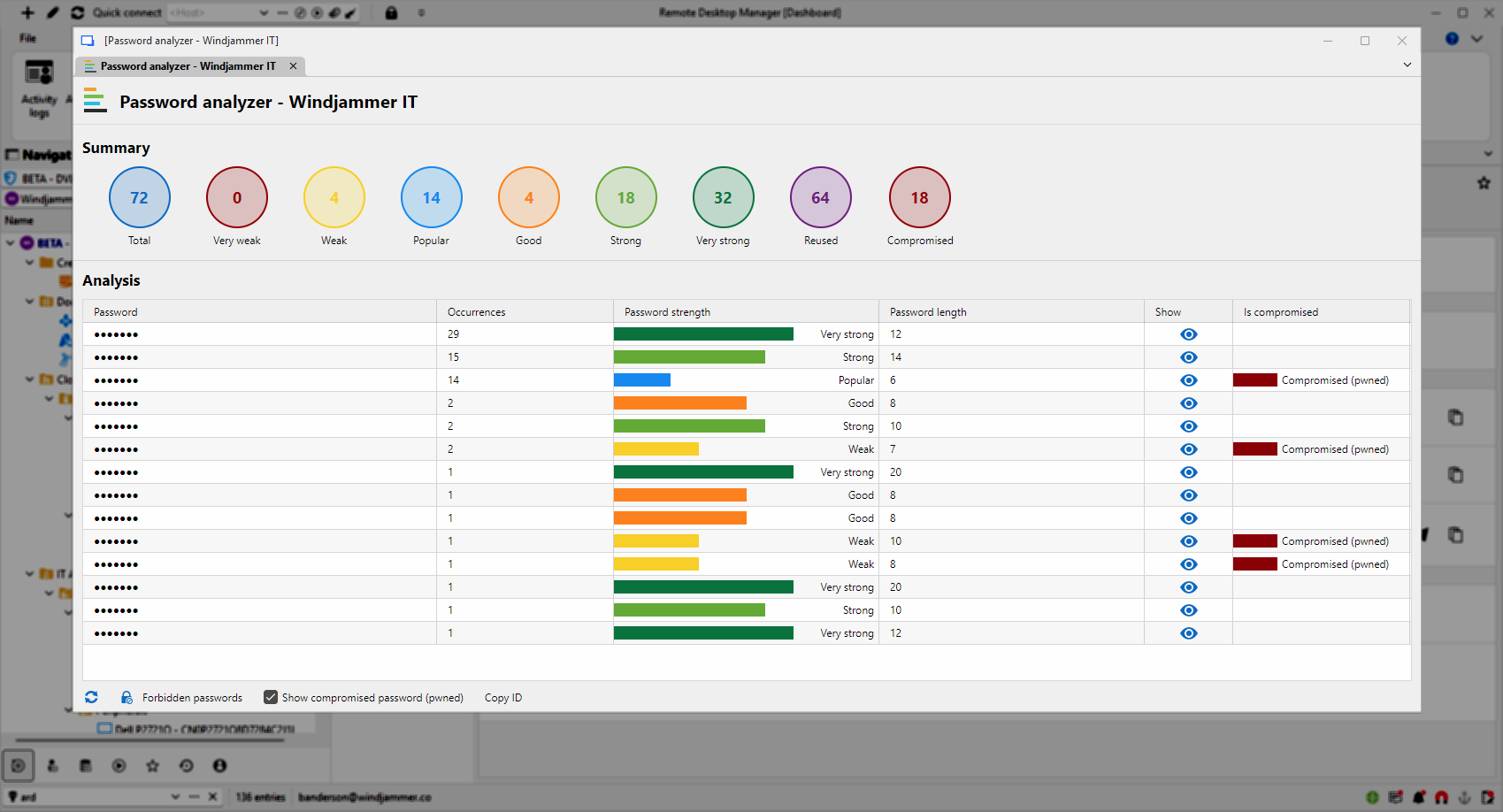Click the Copy ID button

[x=502, y=698]
